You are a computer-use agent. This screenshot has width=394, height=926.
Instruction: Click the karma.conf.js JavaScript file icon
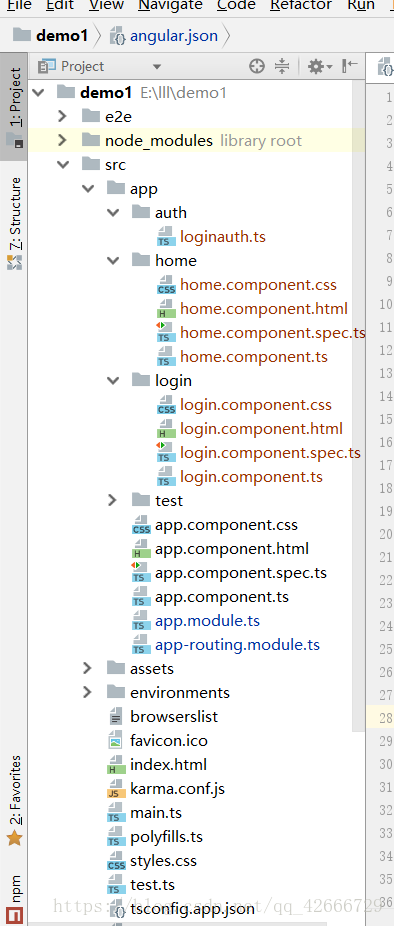tap(116, 788)
